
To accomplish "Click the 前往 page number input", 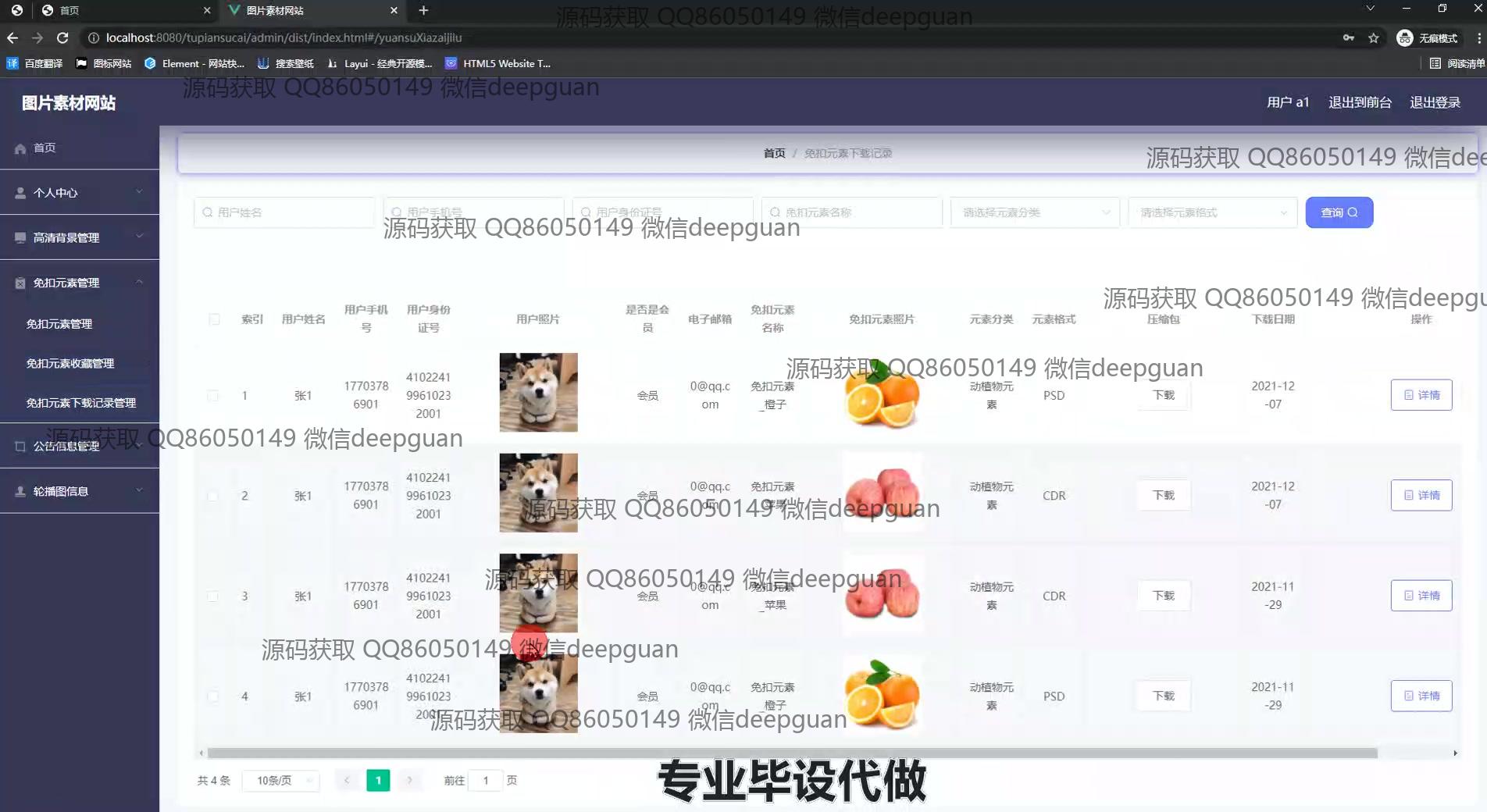I will (485, 780).
